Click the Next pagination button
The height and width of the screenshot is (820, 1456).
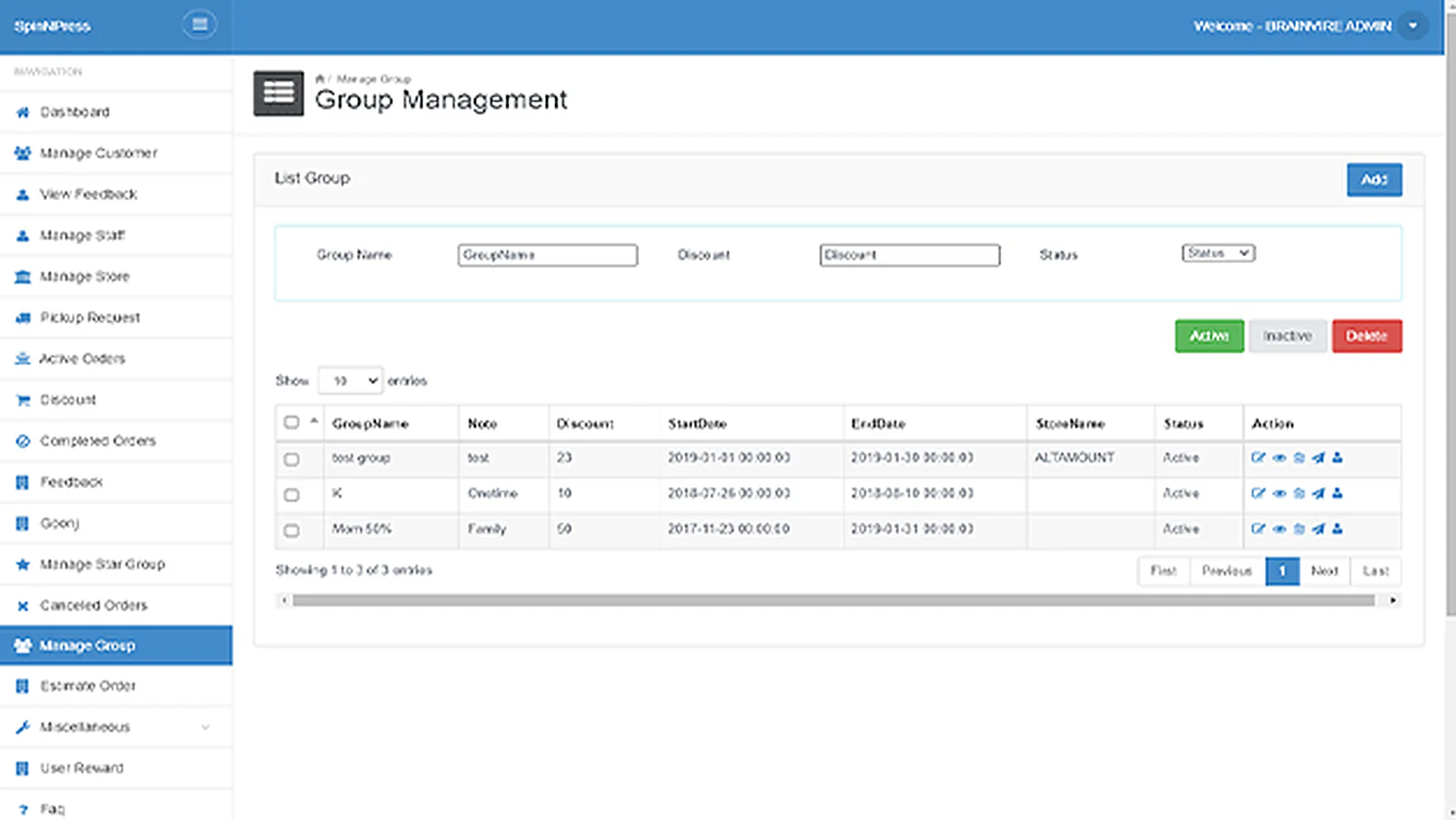coord(1324,571)
